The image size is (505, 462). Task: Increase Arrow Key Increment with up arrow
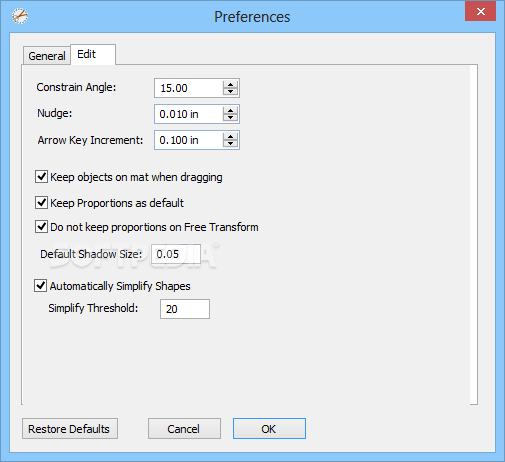pyautogui.click(x=230, y=136)
